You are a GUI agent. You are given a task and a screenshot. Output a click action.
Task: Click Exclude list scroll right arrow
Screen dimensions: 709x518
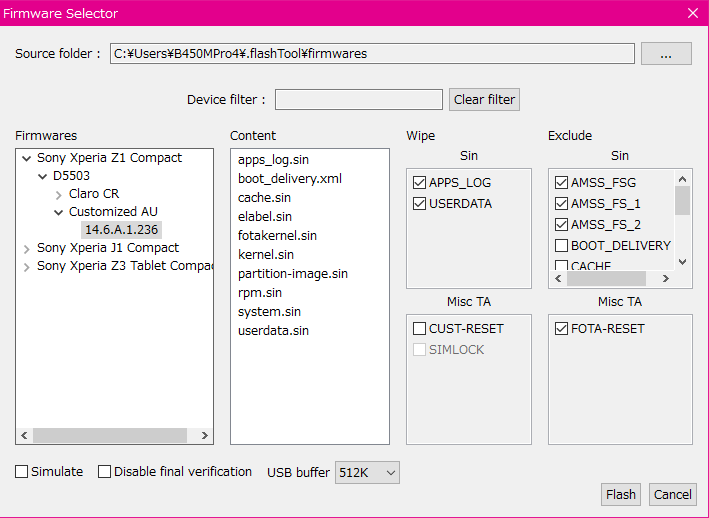point(666,278)
